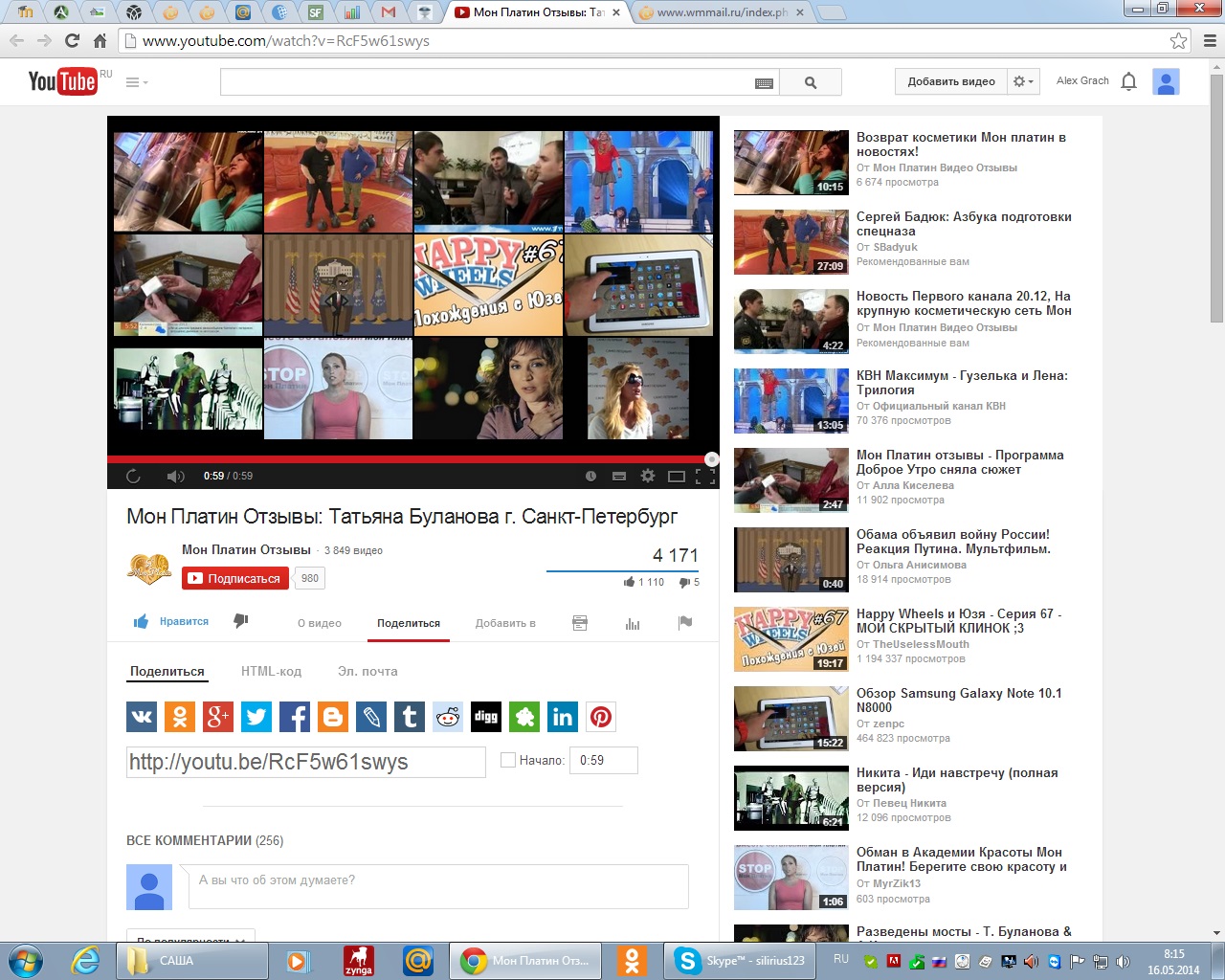Open Обзор Samsung Galaxy Note 10.1 thumbnail
Screen dimensions: 1225x980
point(791,719)
